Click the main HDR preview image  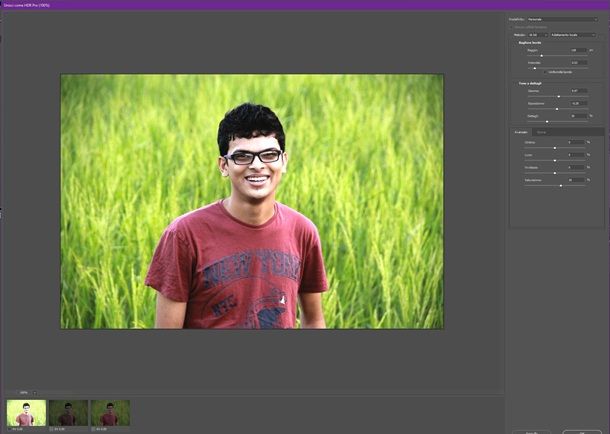pyautogui.click(x=251, y=201)
